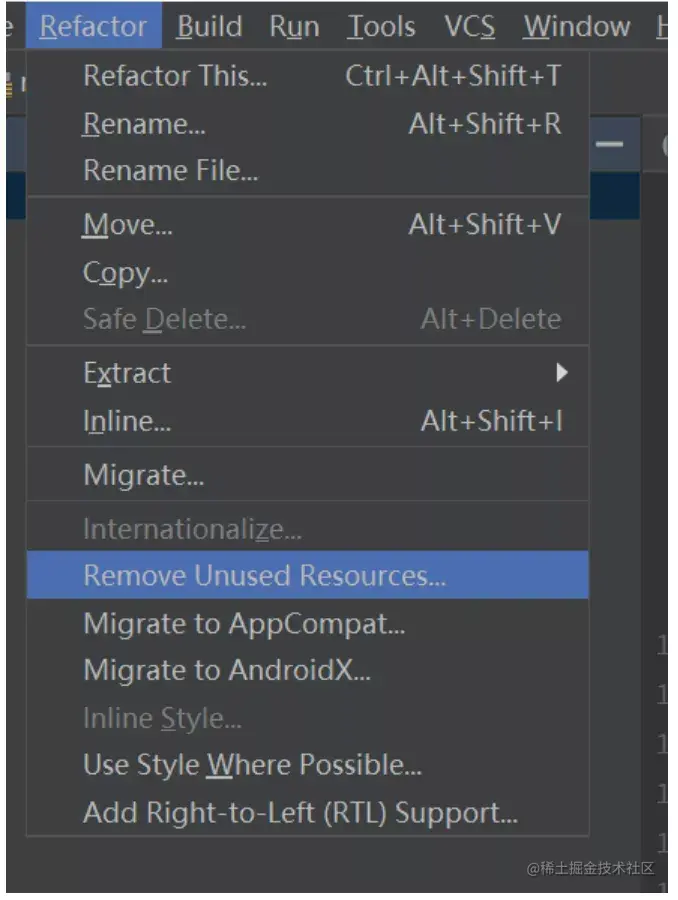The width and height of the screenshot is (678, 900).
Task: Open the Window menu
Action: [x=576, y=26]
